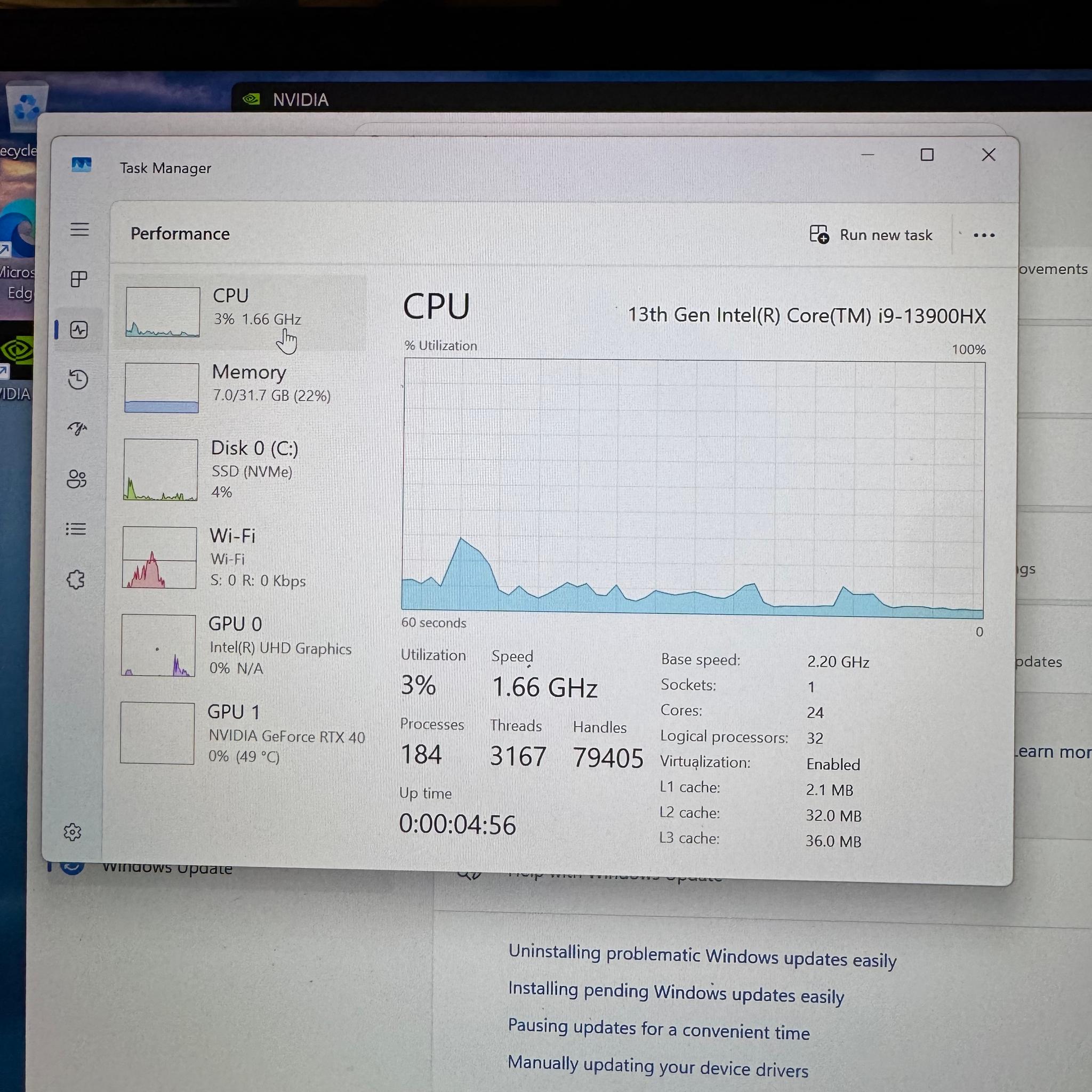Click the CPU utilization graph

pyautogui.click(x=694, y=488)
